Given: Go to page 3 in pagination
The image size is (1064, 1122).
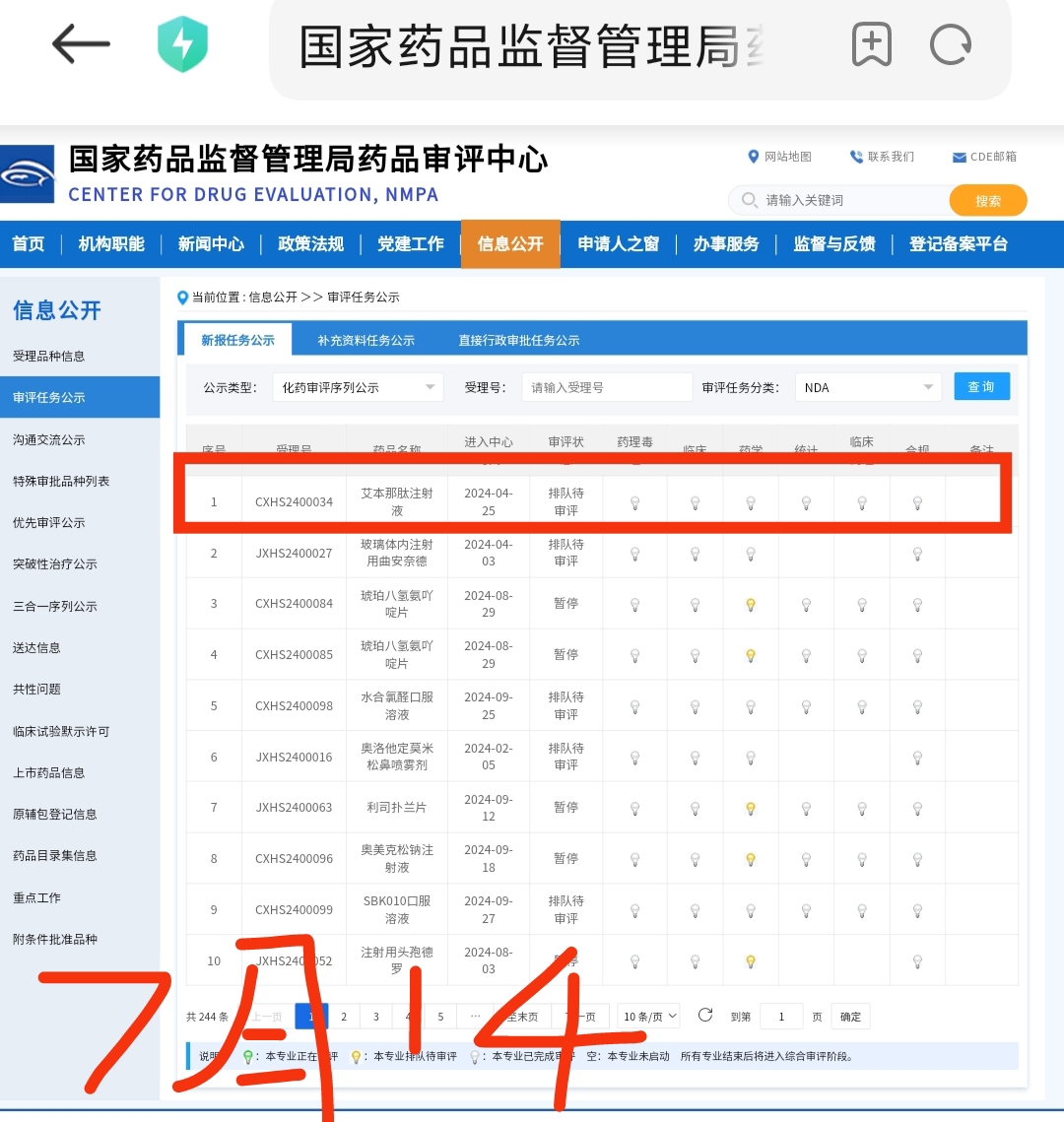Looking at the screenshot, I should 376,1016.
